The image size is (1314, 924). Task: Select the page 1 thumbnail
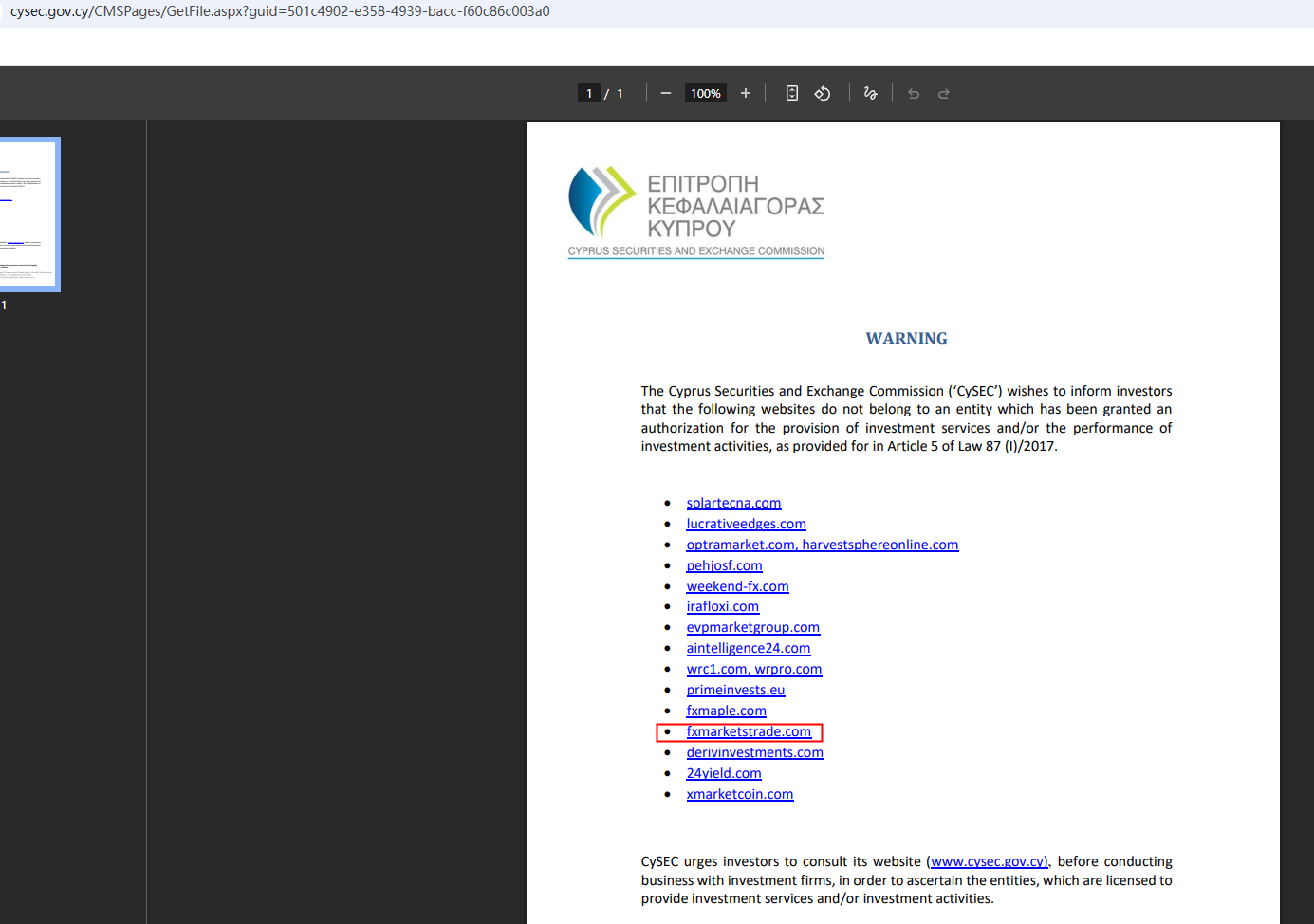click(28, 214)
